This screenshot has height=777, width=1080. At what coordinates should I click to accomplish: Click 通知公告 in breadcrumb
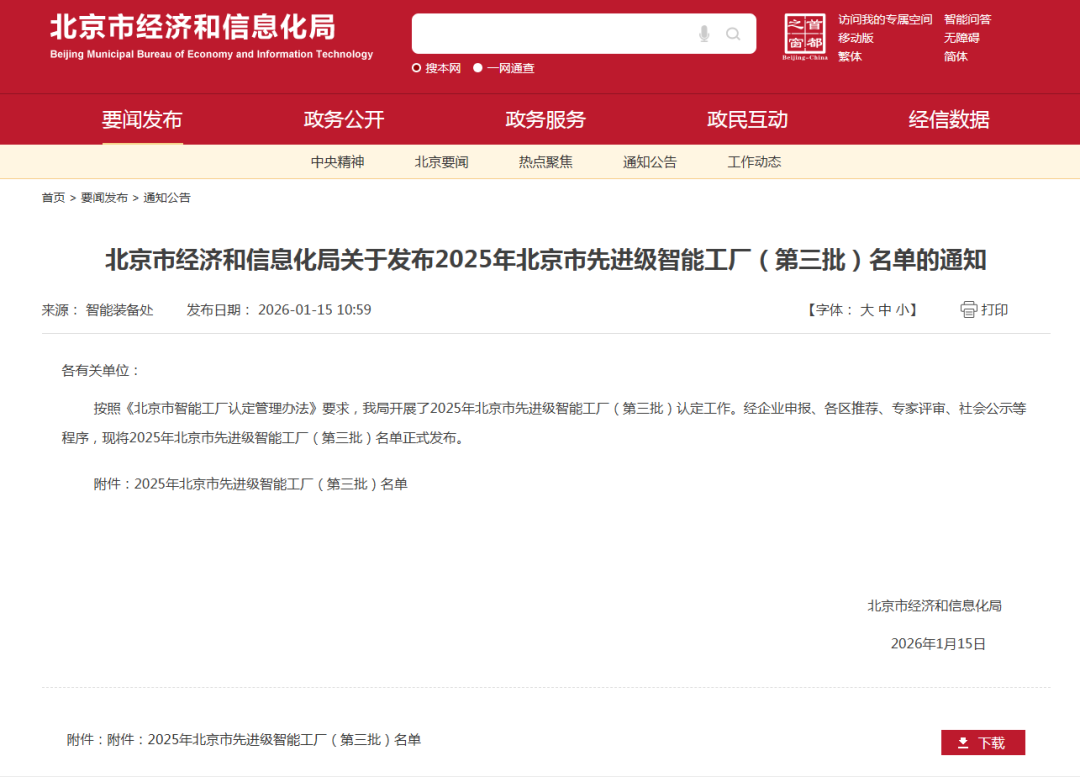click(x=167, y=198)
